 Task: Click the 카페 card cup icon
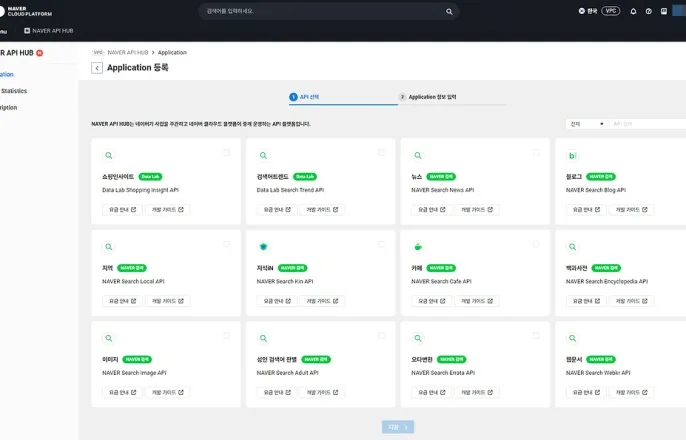[x=418, y=247]
